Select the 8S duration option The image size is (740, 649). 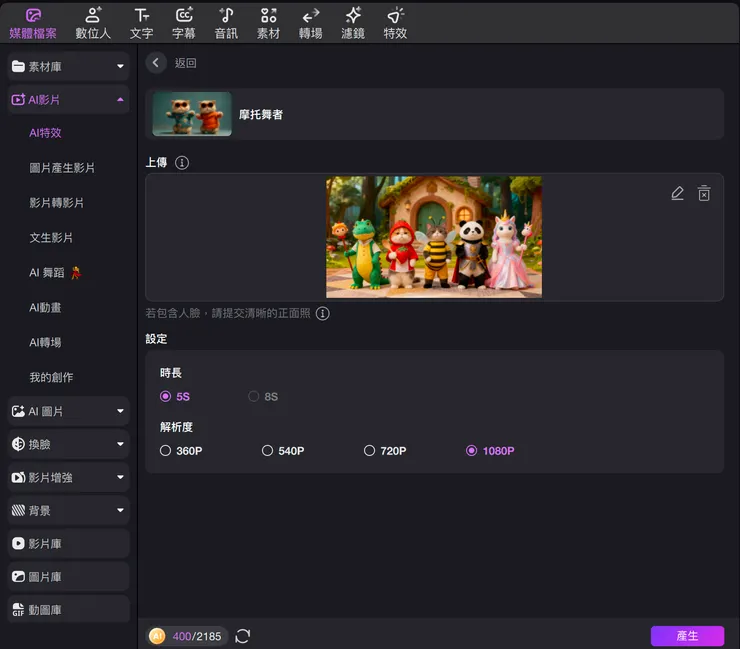(x=263, y=396)
